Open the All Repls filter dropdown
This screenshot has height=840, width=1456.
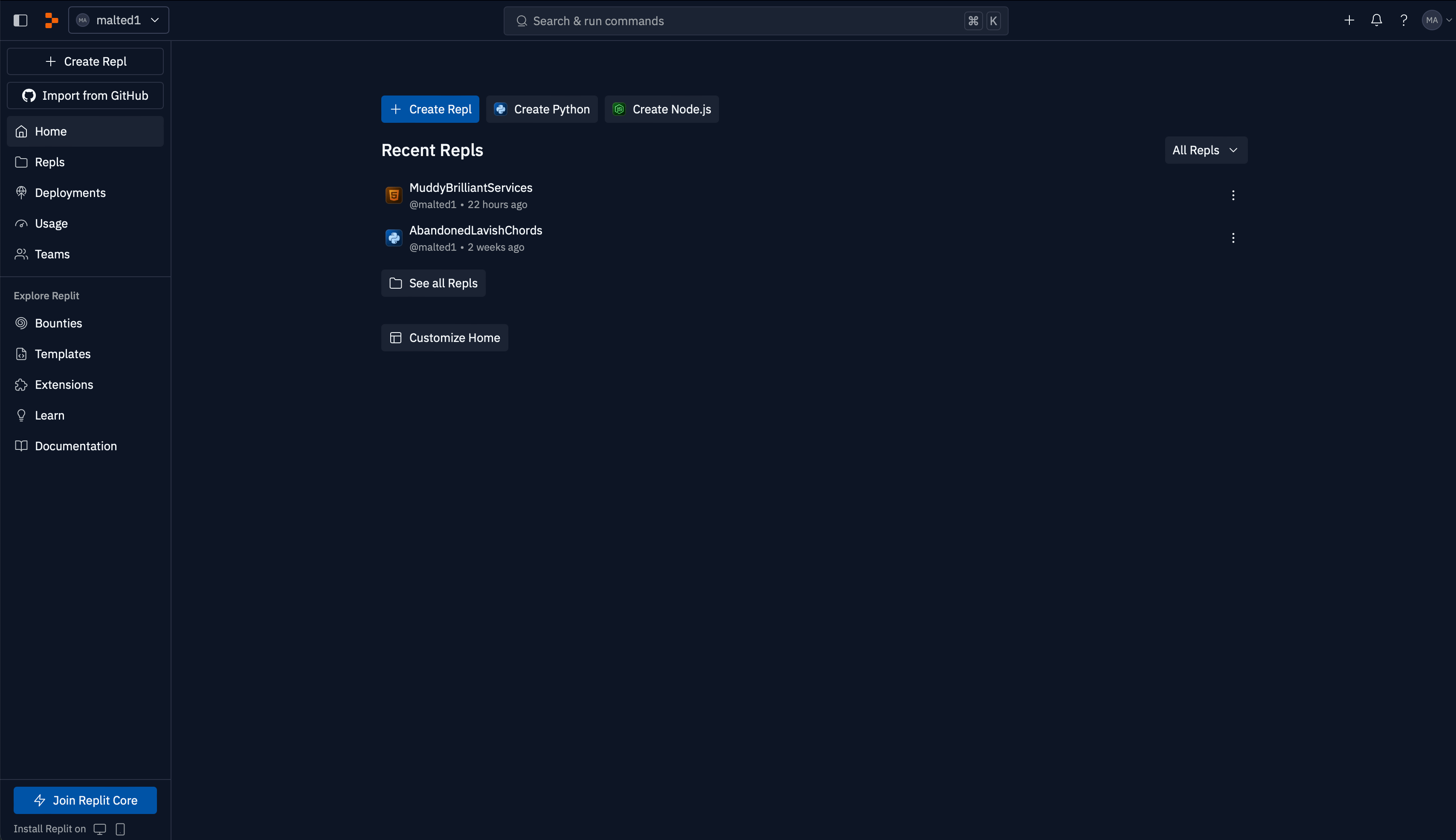click(1206, 150)
